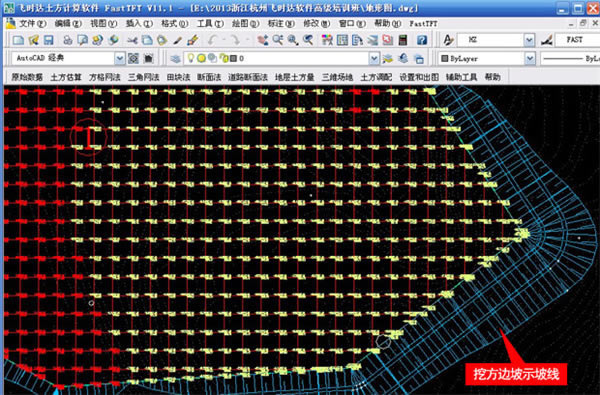Click the 土方调配 menu button

tap(376, 77)
